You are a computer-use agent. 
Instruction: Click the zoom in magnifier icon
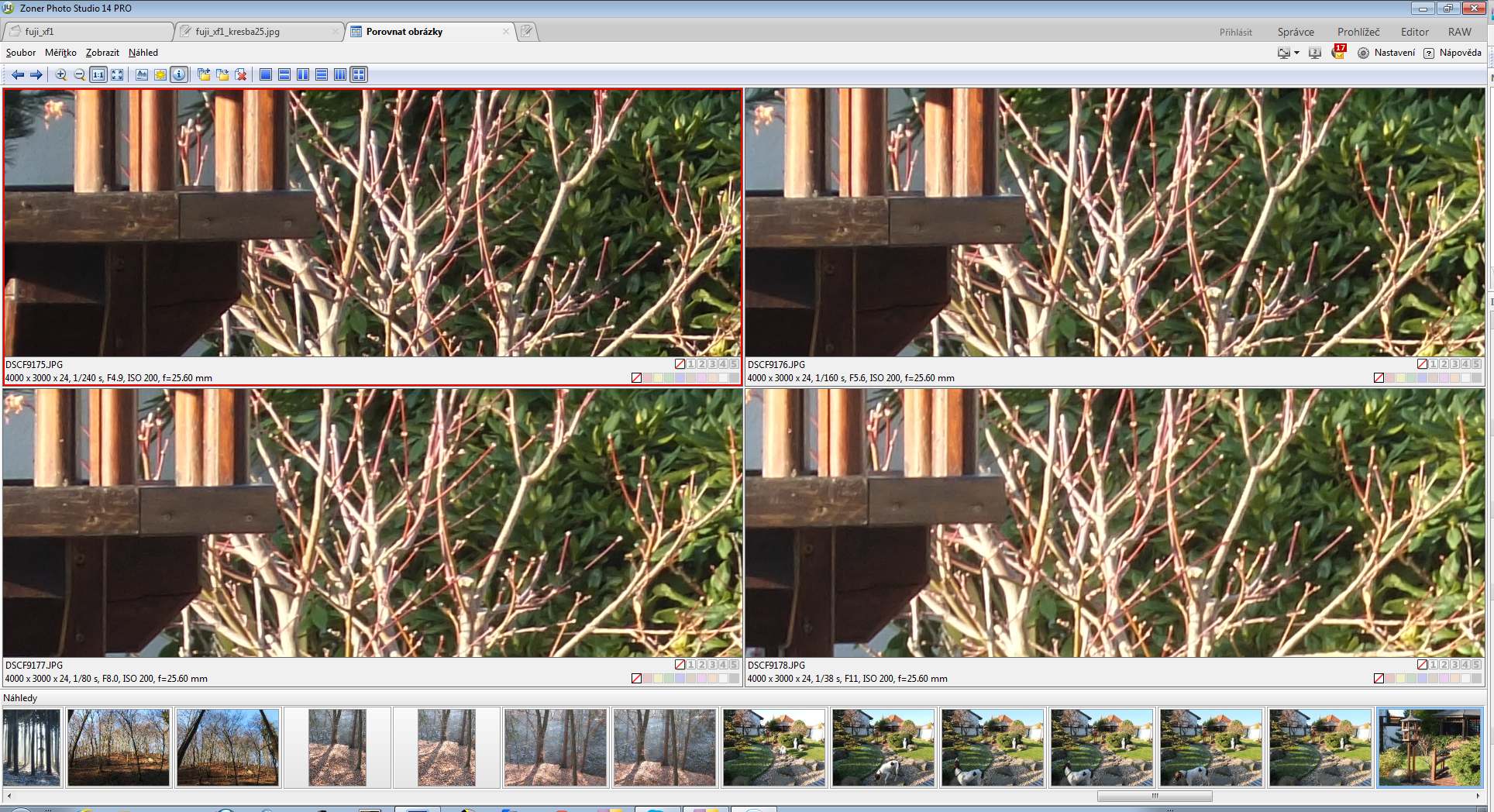point(60,75)
